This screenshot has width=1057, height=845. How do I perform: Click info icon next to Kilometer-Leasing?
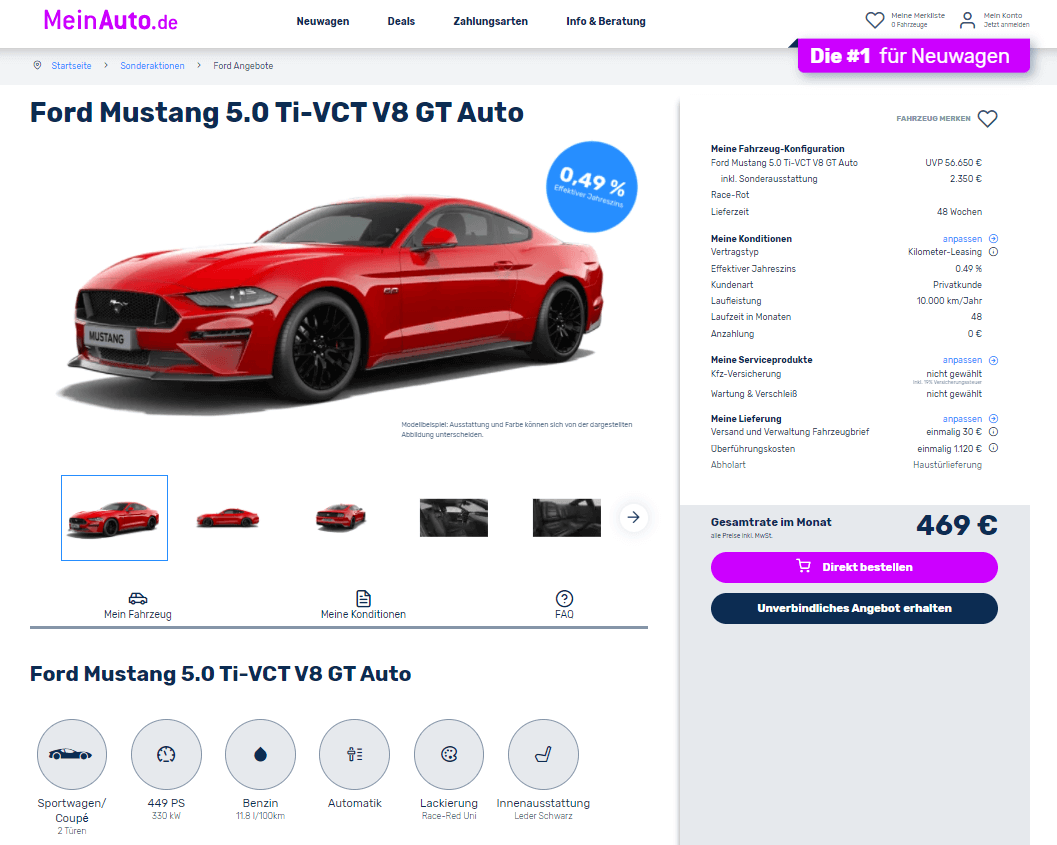[x=993, y=252]
